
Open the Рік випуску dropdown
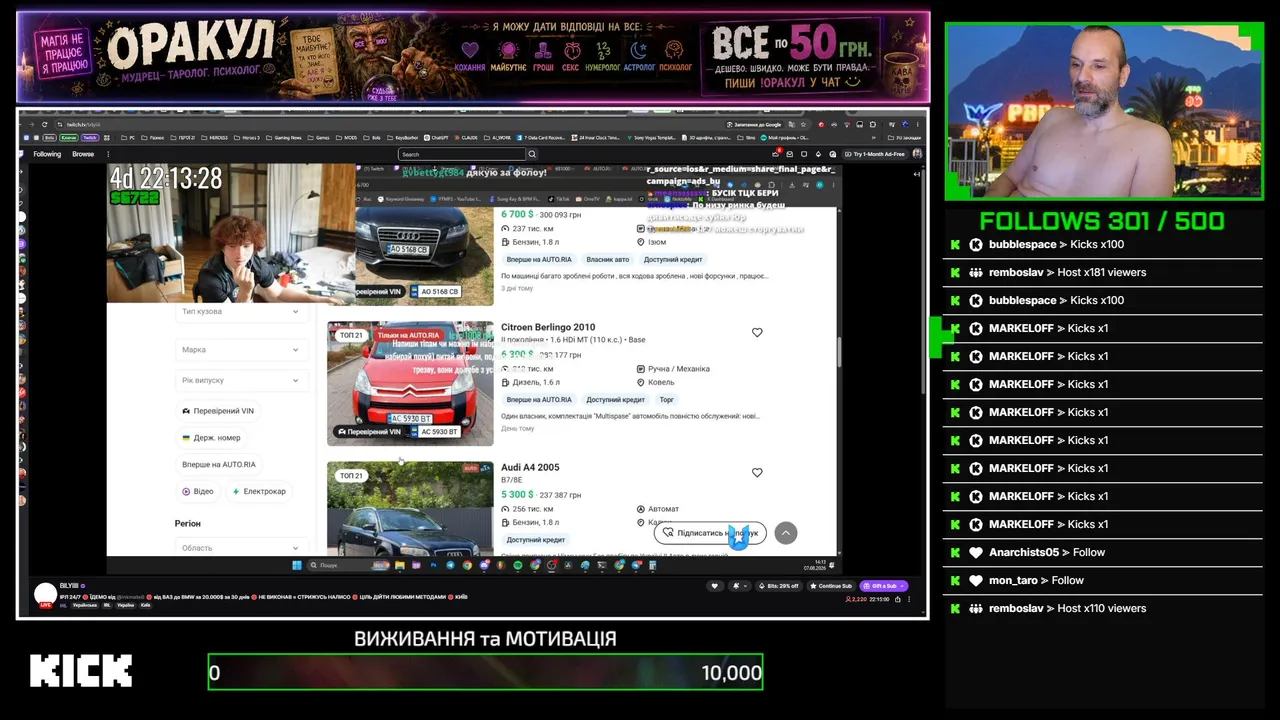pyautogui.click(x=240, y=380)
